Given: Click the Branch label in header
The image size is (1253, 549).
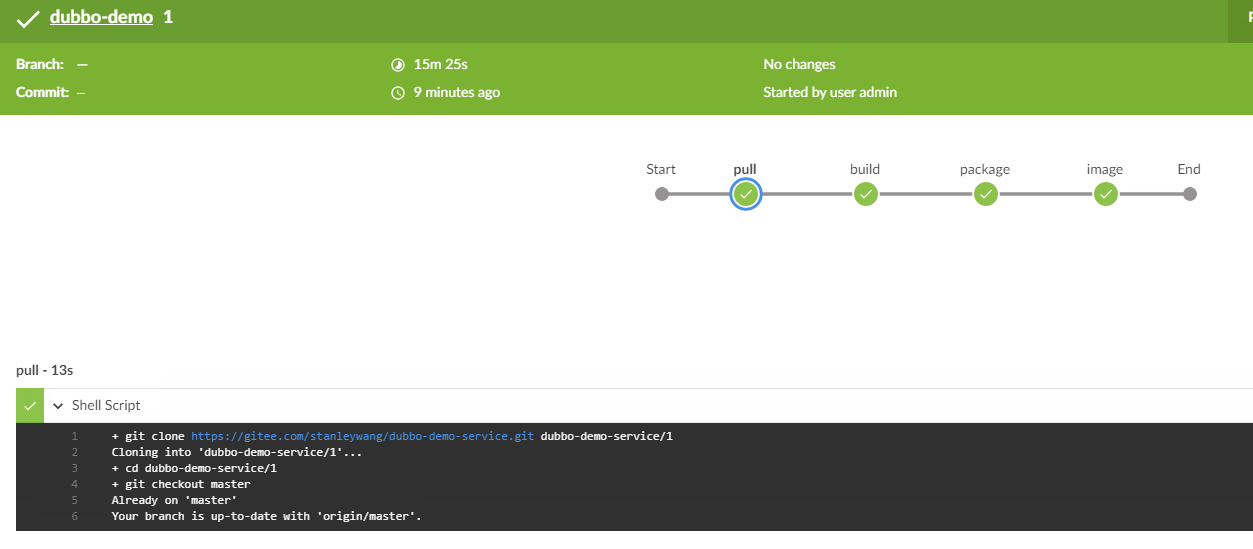Looking at the screenshot, I should pos(40,64).
